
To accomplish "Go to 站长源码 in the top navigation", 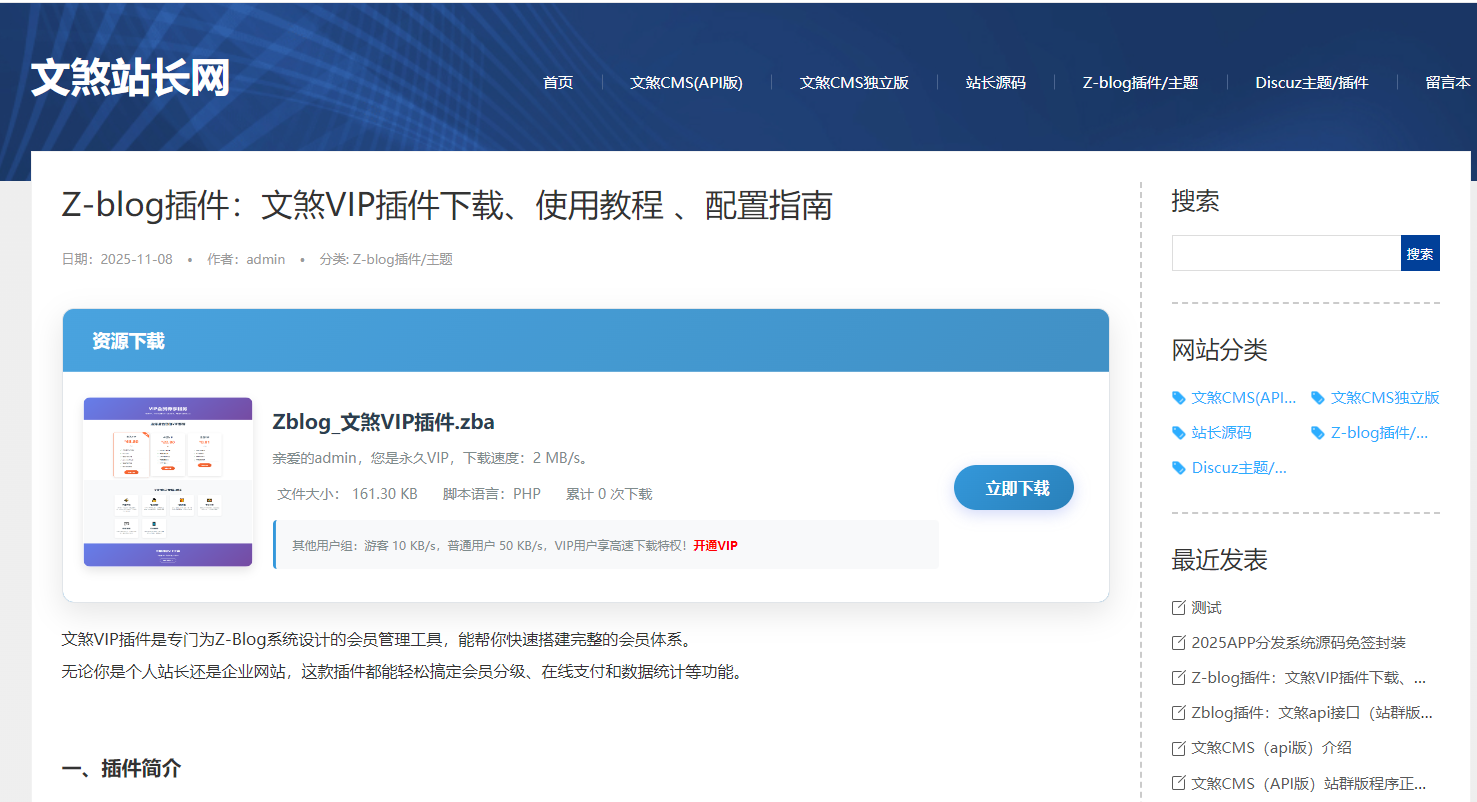I will [995, 82].
